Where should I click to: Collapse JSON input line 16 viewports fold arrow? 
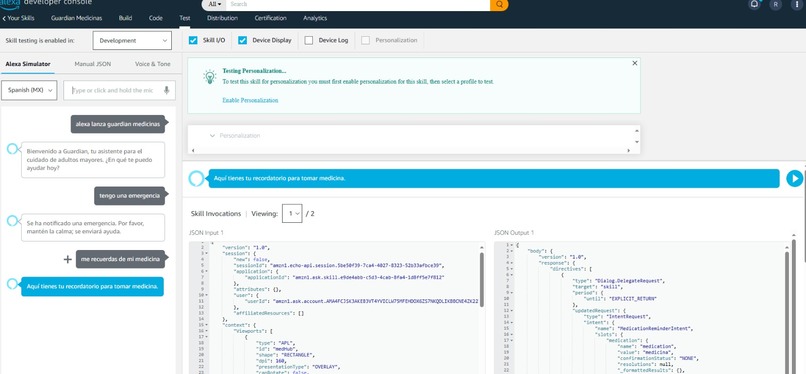[207, 332]
